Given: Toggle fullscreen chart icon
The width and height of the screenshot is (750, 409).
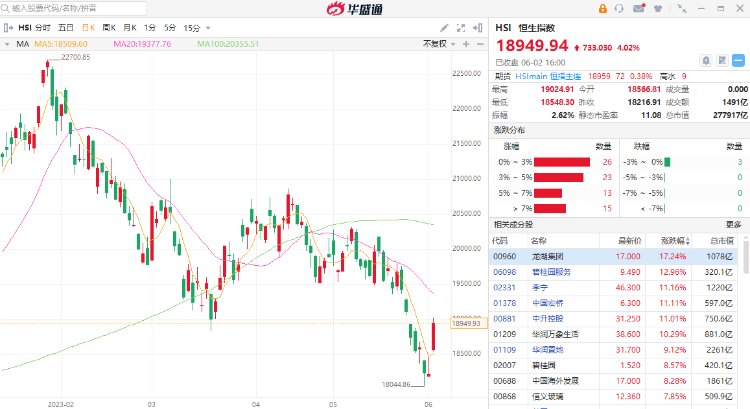Looking at the screenshot, I should (x=461, y=28).
